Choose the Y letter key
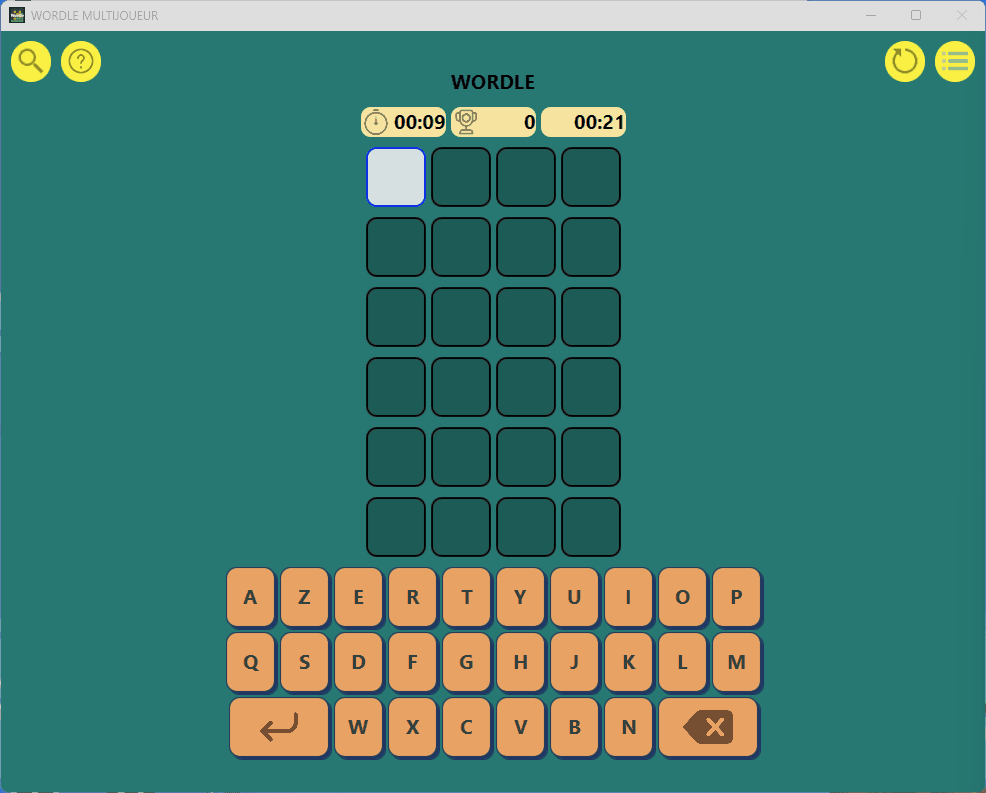 click(x=521, y=597)
